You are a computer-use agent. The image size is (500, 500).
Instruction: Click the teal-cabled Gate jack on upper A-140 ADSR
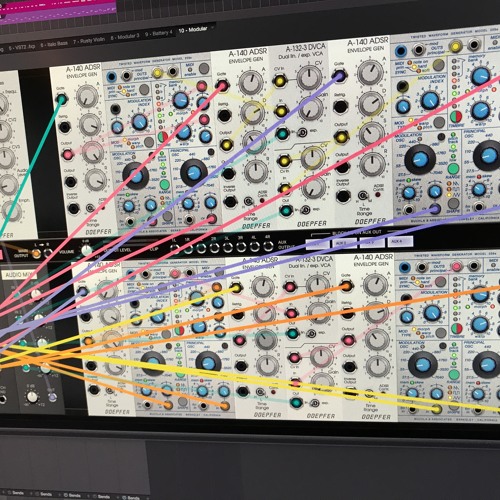pyautogui.click(x=61, y=99)
